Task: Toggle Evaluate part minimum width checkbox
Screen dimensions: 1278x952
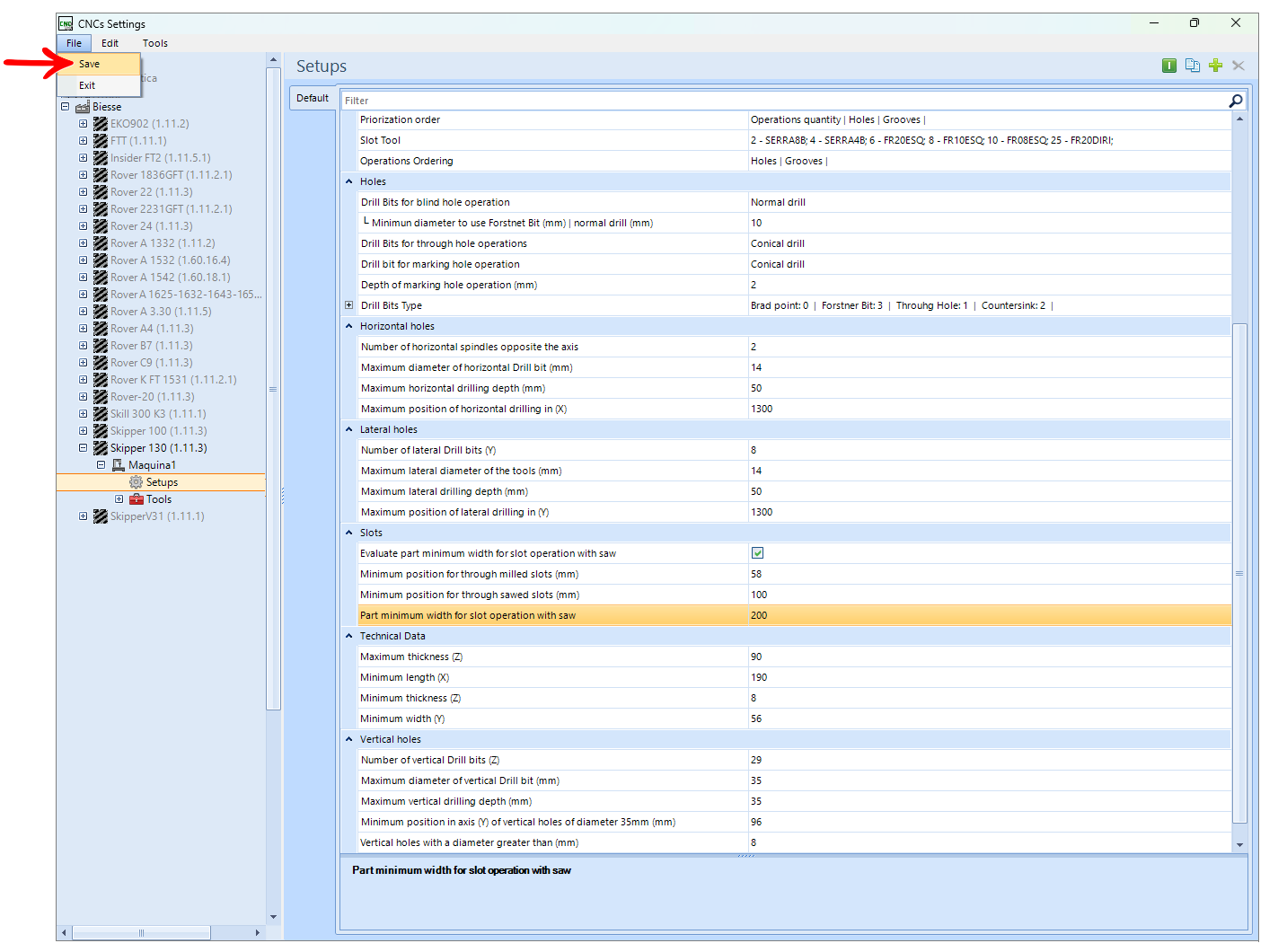Action: point(757,553)
